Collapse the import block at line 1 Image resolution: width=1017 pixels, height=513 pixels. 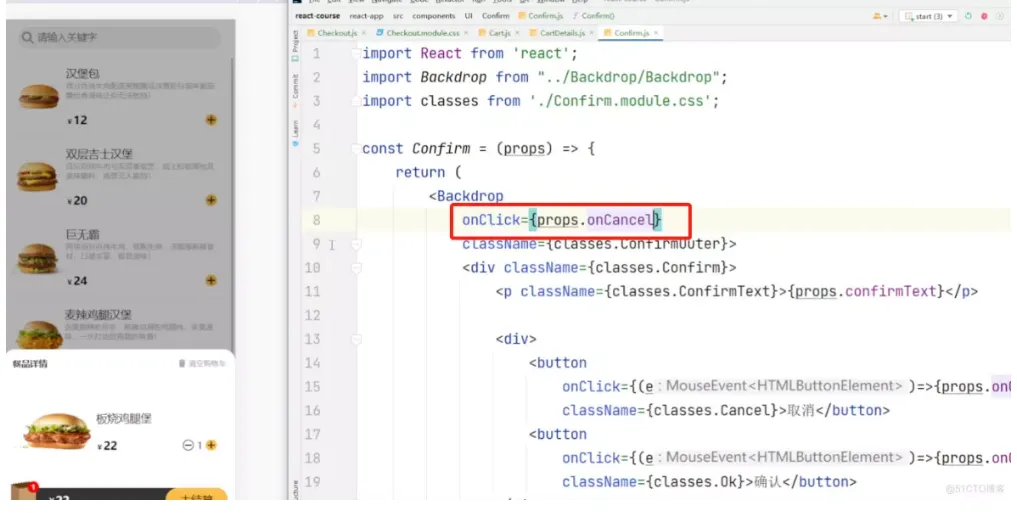(356, 53)
